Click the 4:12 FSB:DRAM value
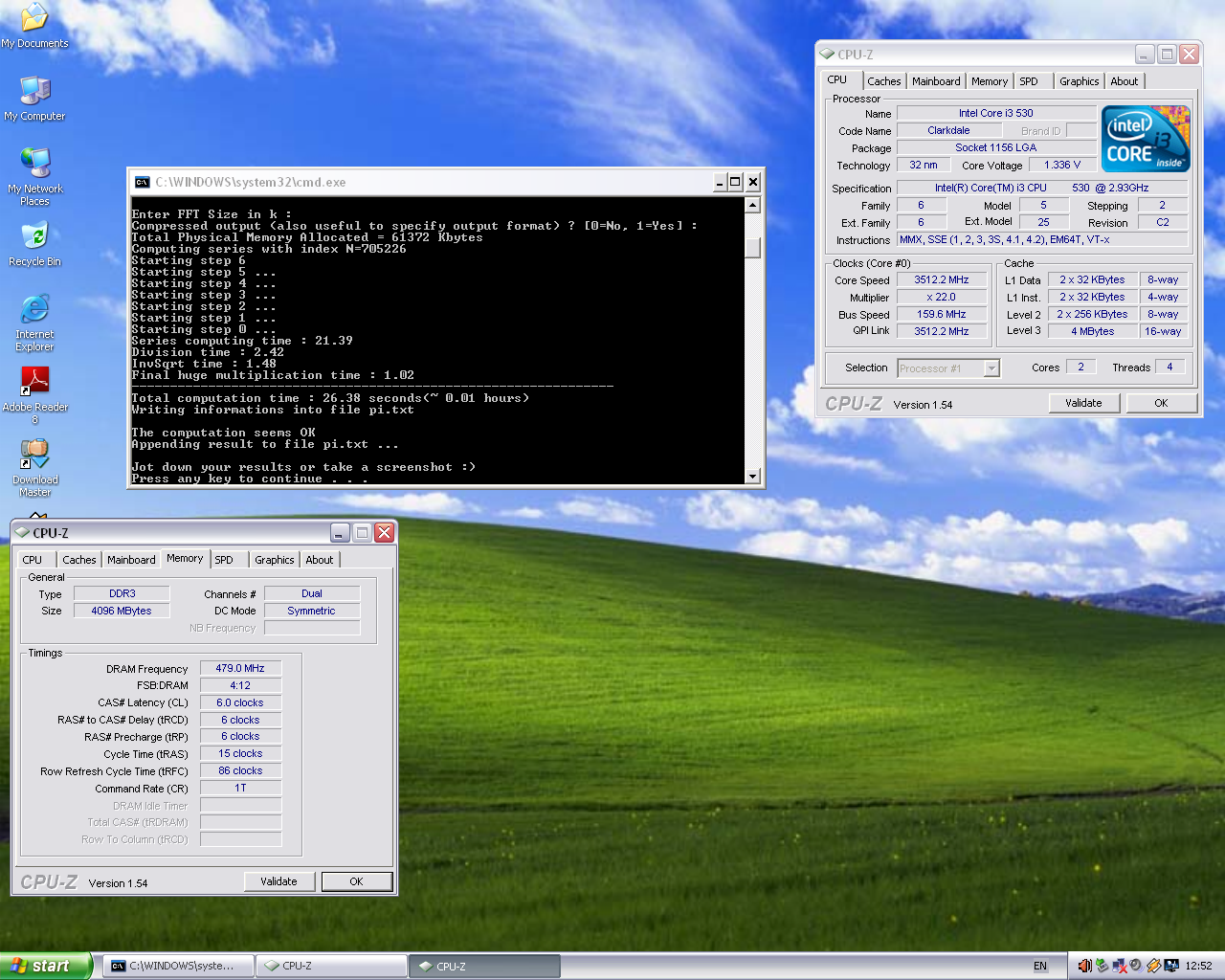Image resolution: width=1225 pixels, height=980 pixels. [x=240, y=685]
